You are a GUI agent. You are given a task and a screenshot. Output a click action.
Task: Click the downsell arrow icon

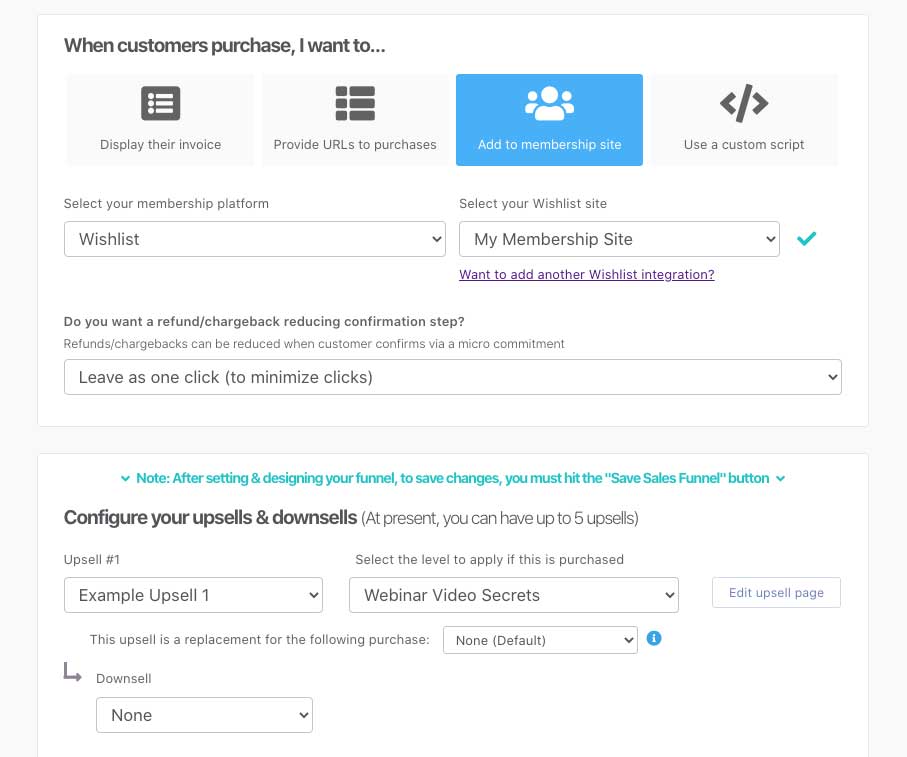pos(72,673)
